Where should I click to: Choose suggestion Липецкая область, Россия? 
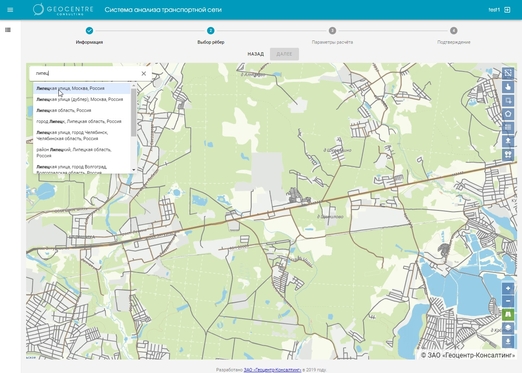pos(82,110)
